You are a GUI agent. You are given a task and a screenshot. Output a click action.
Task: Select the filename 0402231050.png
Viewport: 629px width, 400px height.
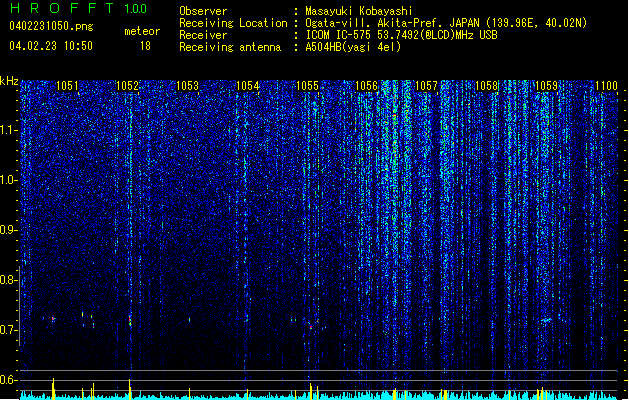[x=51, y=27]
